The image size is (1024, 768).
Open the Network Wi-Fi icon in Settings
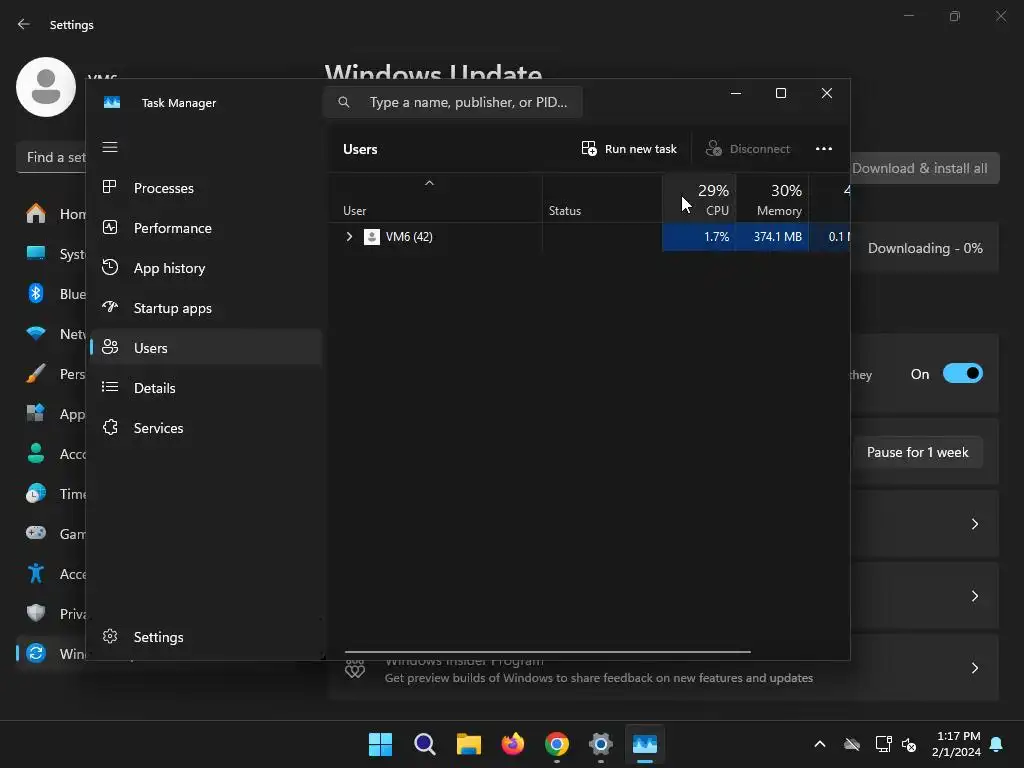coord(36,333)
